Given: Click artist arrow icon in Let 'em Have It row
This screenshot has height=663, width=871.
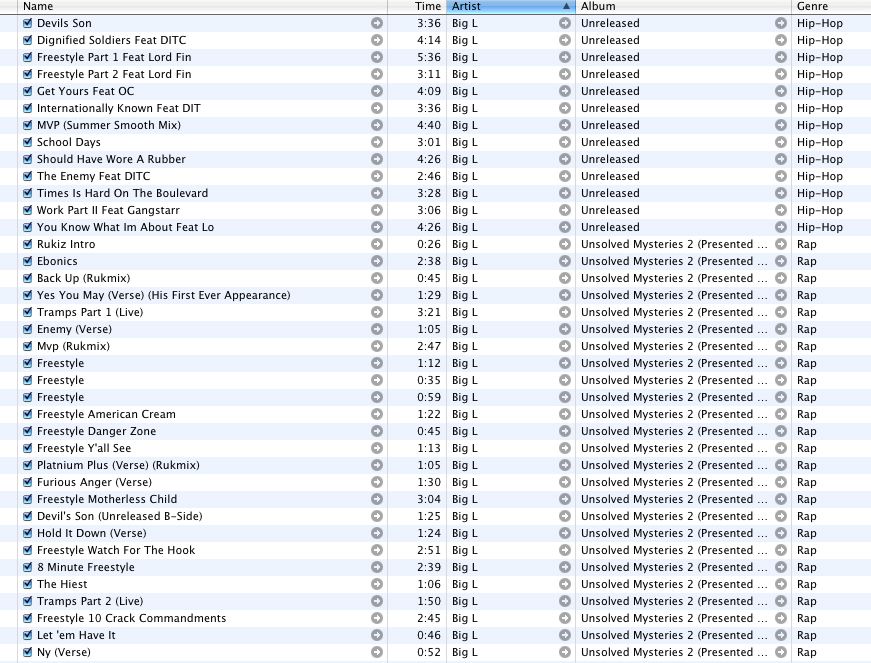Looking at the screenshot, I should [x=565, y=635].
